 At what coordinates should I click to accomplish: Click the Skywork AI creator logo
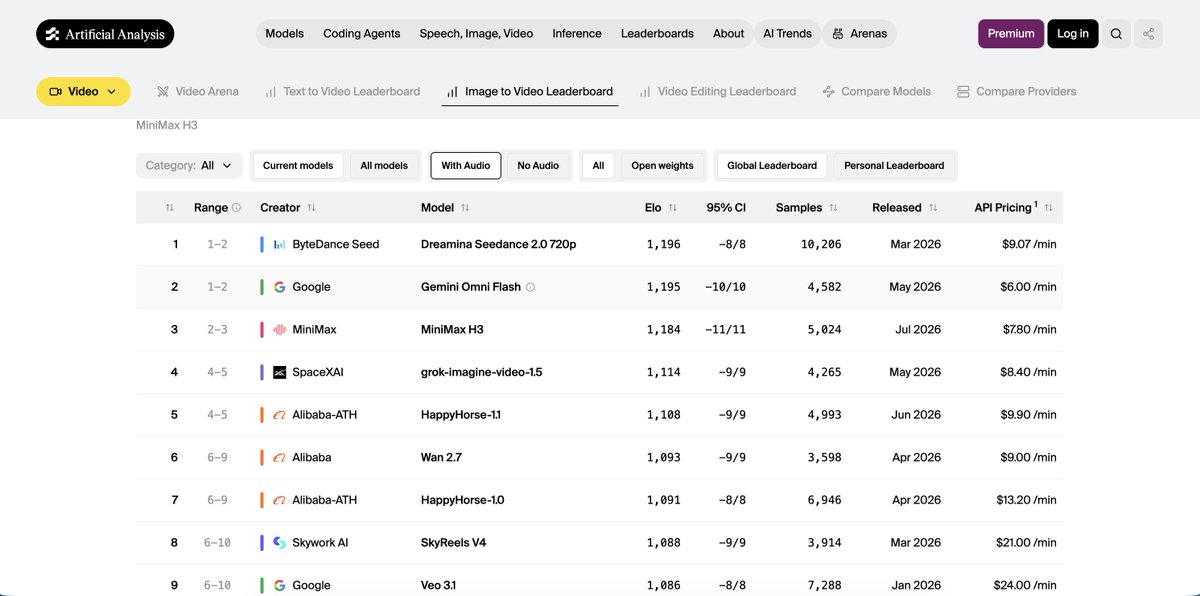coord(280,543)
